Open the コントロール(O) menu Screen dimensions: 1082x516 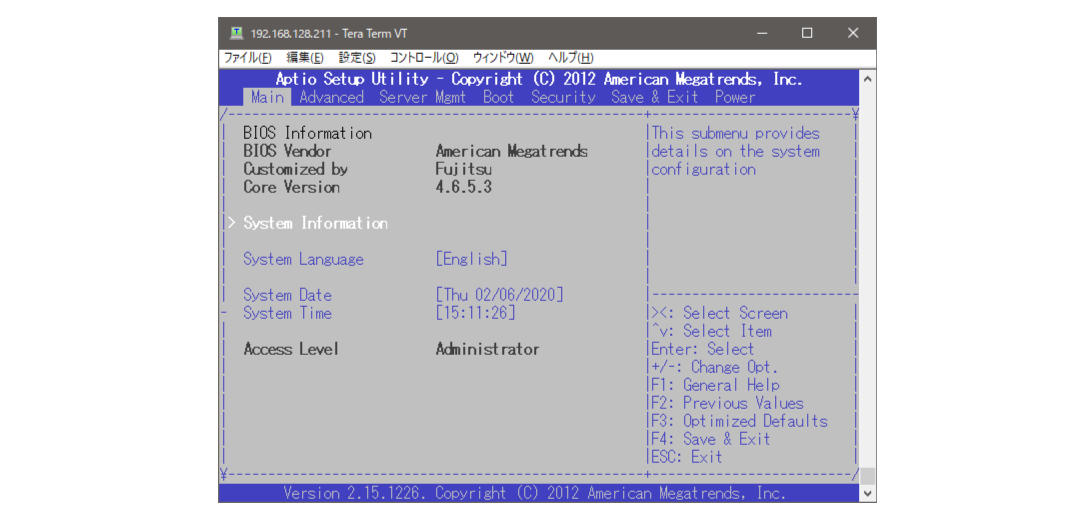tap(424, 59)
